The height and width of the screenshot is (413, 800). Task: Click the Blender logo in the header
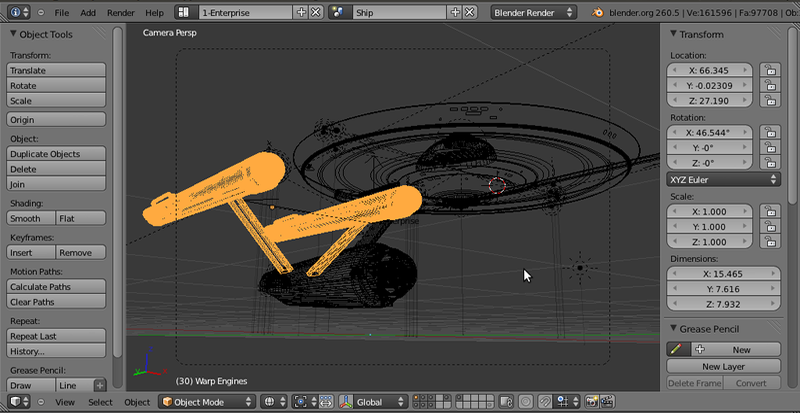(599, 12)
